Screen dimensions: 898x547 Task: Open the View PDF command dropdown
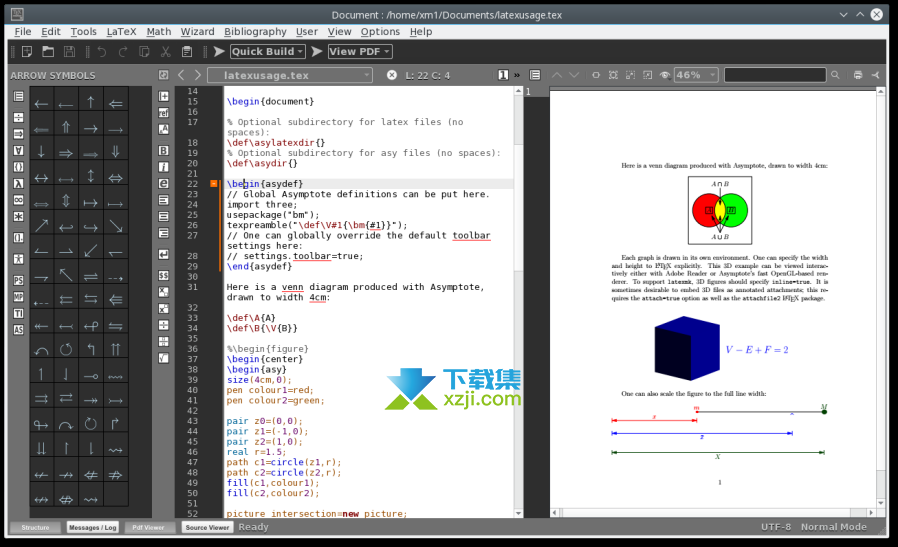click(x=360, y=52)
